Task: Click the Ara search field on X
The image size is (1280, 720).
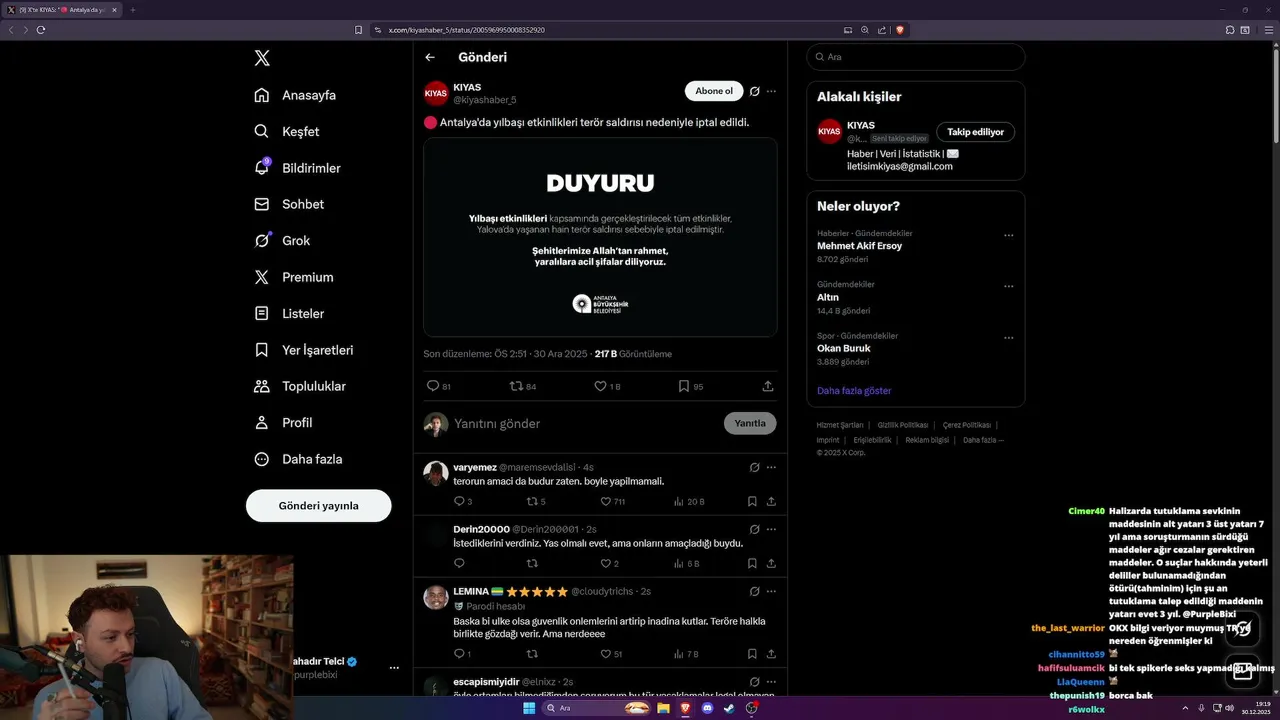Action: coord(916,57)
